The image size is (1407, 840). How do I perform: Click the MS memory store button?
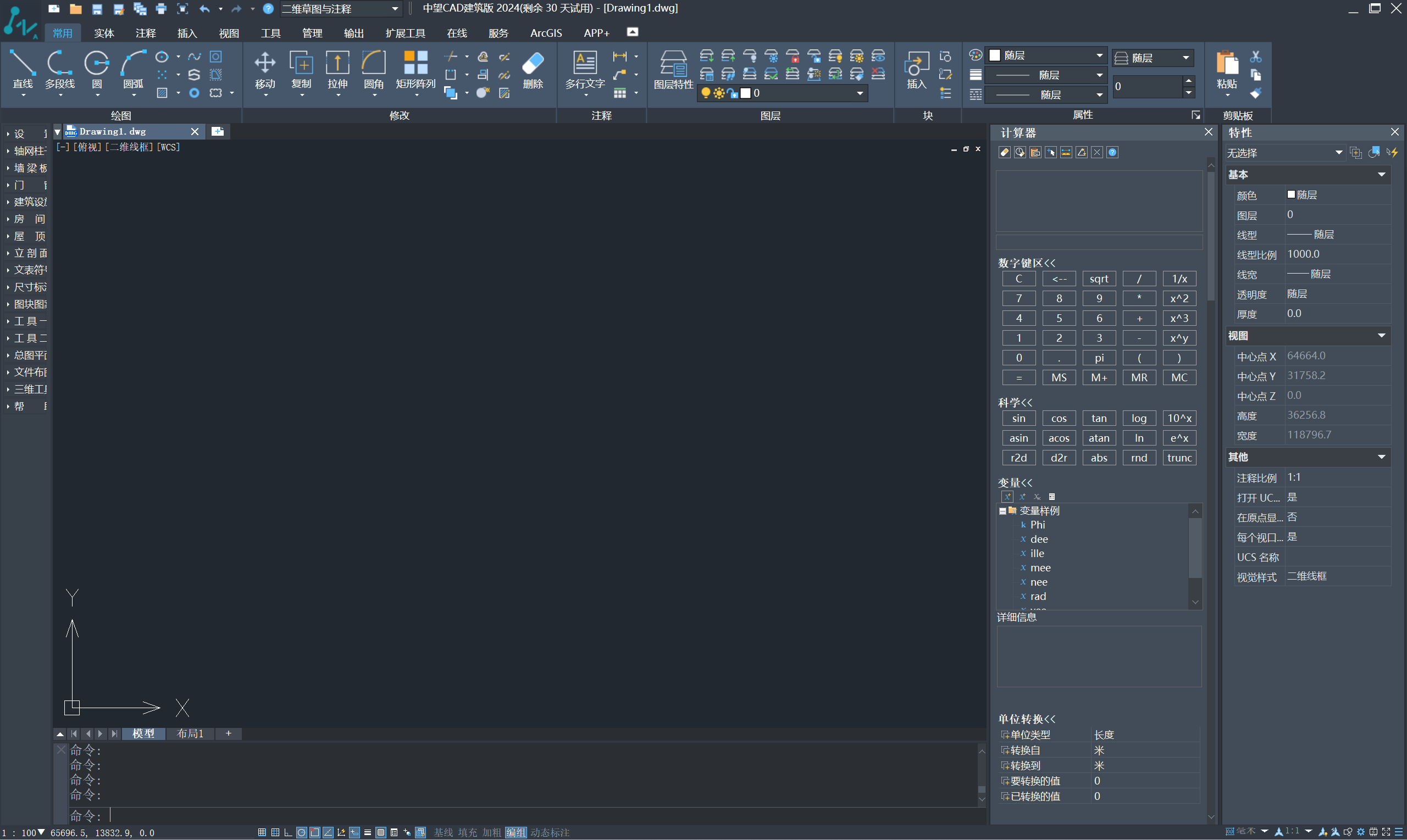pyautogui.click(x=1059, y=377)
